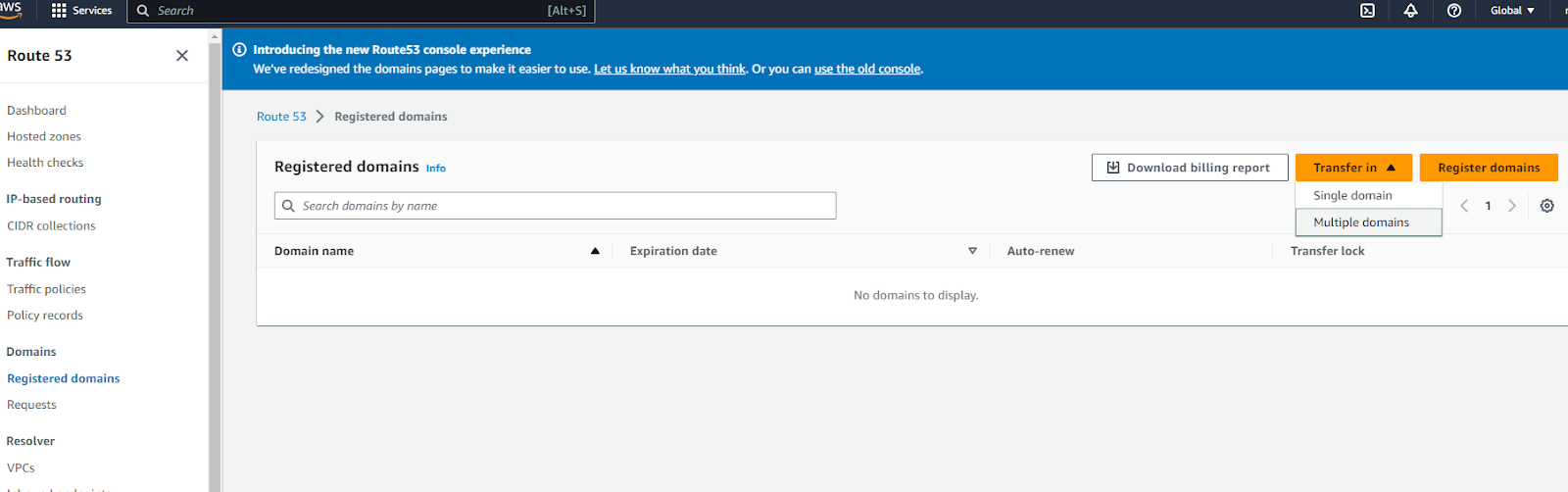This screenshot has width=1568, height=492.
Task: Click the Expiration date column header
Action: pyautogui.click(x=673, y=251)
